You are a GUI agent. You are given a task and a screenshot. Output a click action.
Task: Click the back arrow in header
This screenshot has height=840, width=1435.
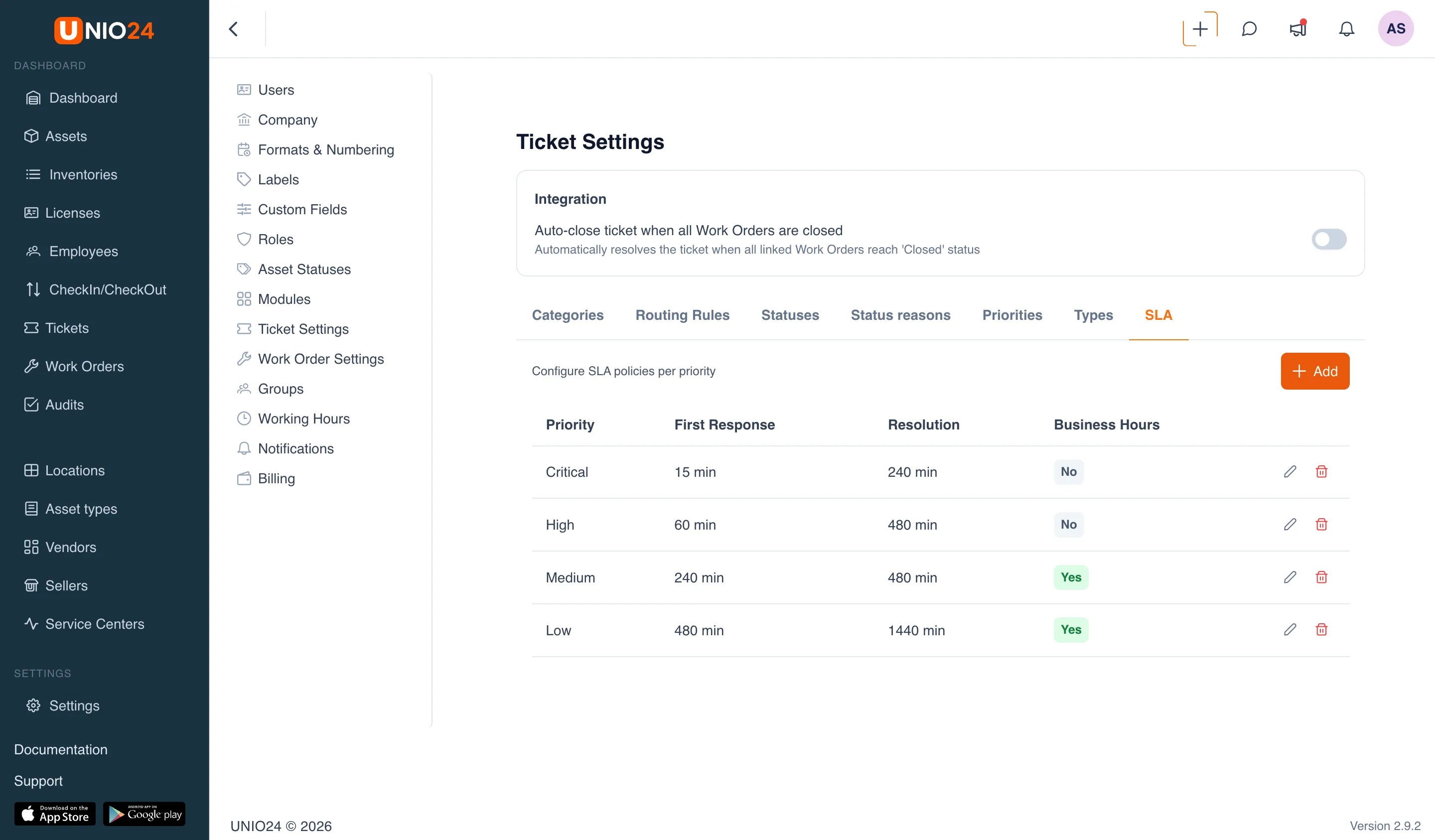(x=234, y=28)
